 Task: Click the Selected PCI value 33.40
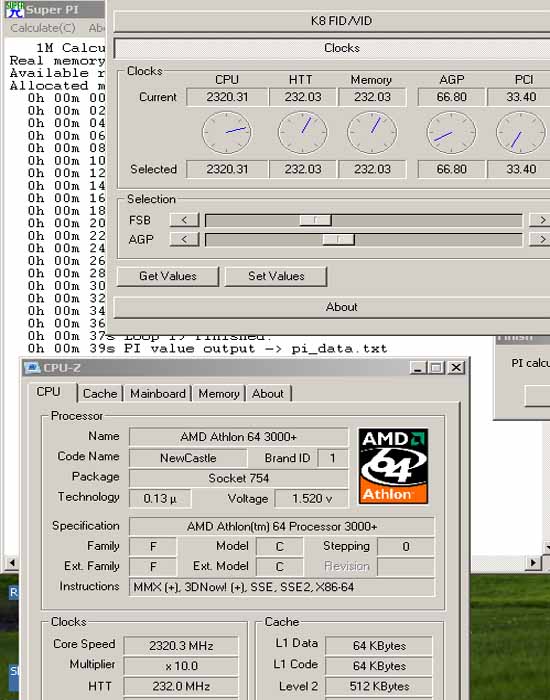coord(519,169)
